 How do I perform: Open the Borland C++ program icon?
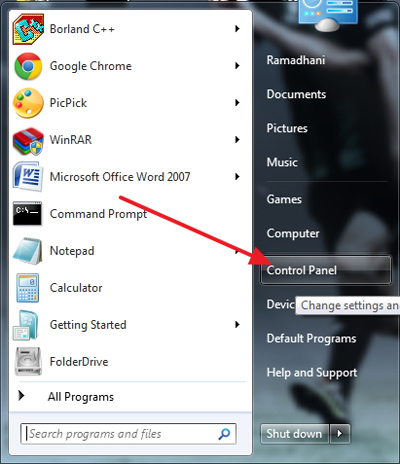click(28, 29)
